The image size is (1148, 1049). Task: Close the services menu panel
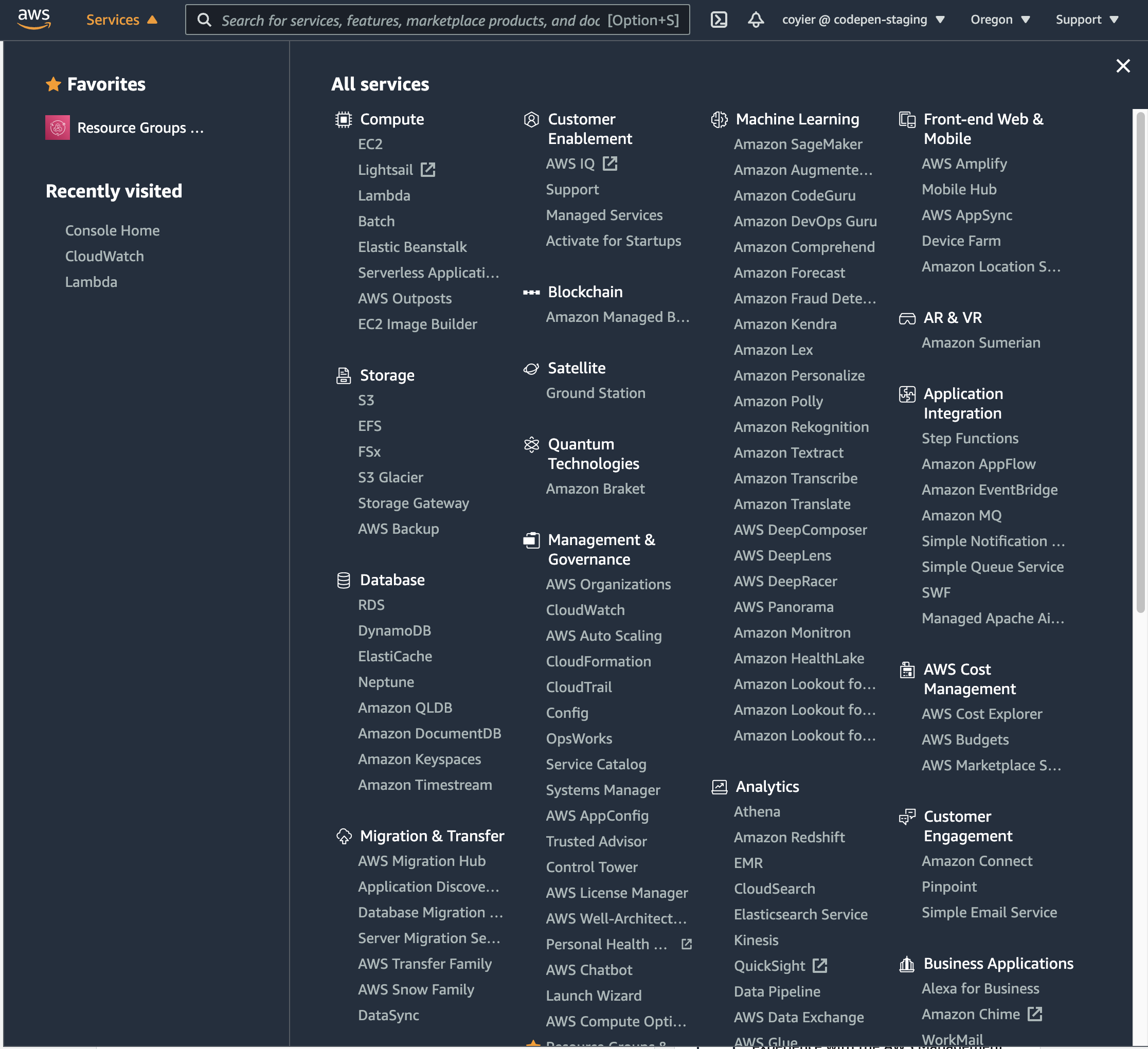click(1123, 66)
